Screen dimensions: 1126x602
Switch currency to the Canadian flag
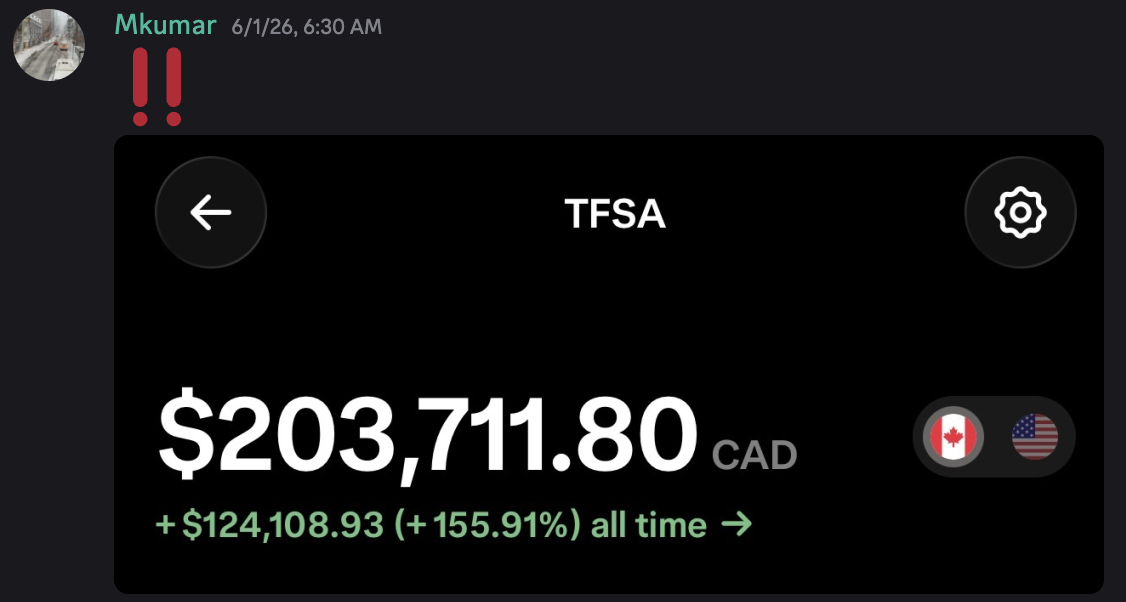(953, 437)
